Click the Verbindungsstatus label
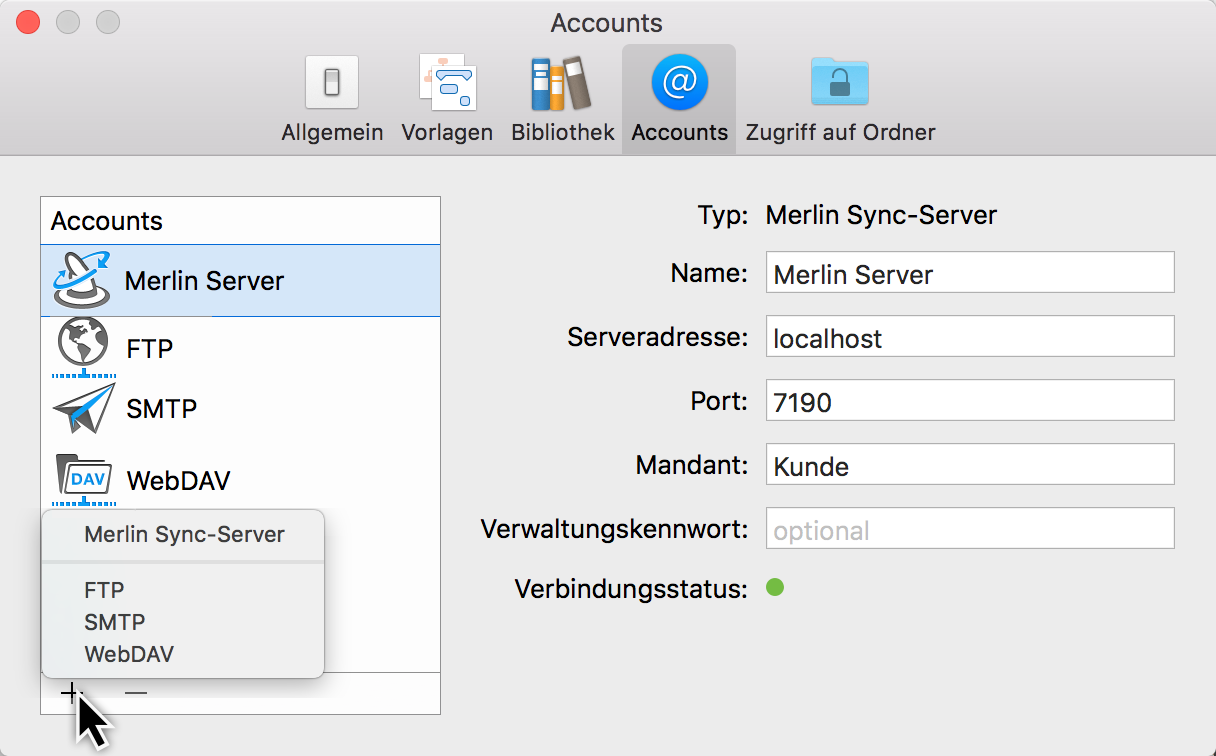The height and width of the screenshot is (756, 1216). (631, 589)
